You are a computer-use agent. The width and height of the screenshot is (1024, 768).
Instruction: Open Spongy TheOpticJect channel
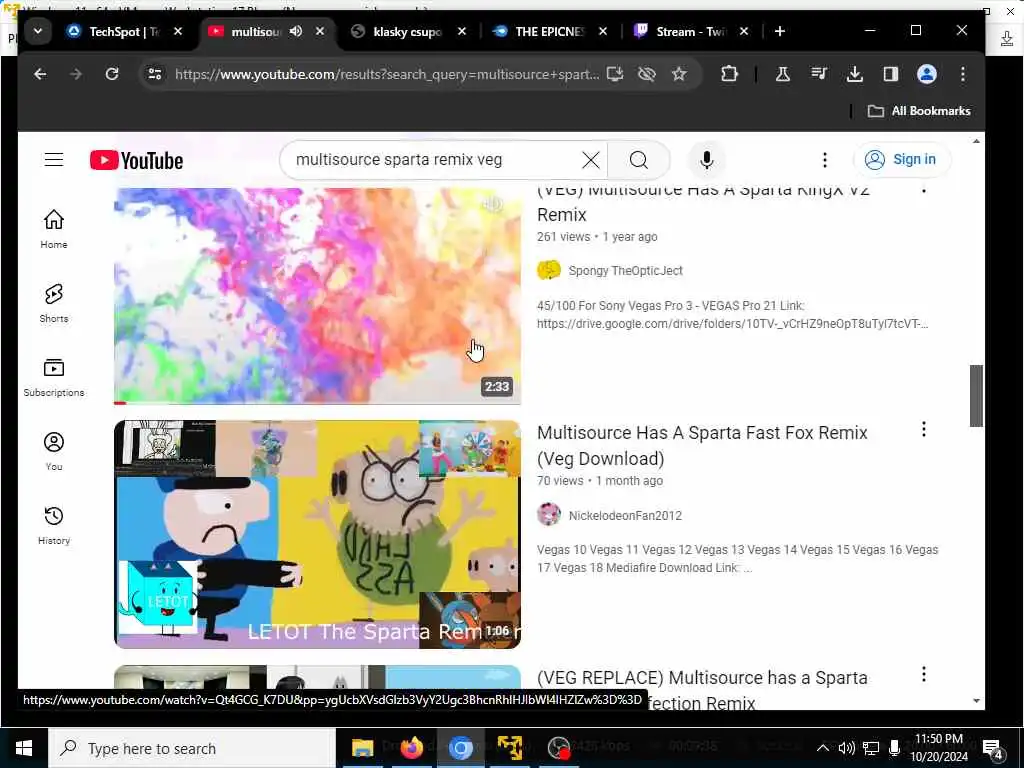pos(625,270)
